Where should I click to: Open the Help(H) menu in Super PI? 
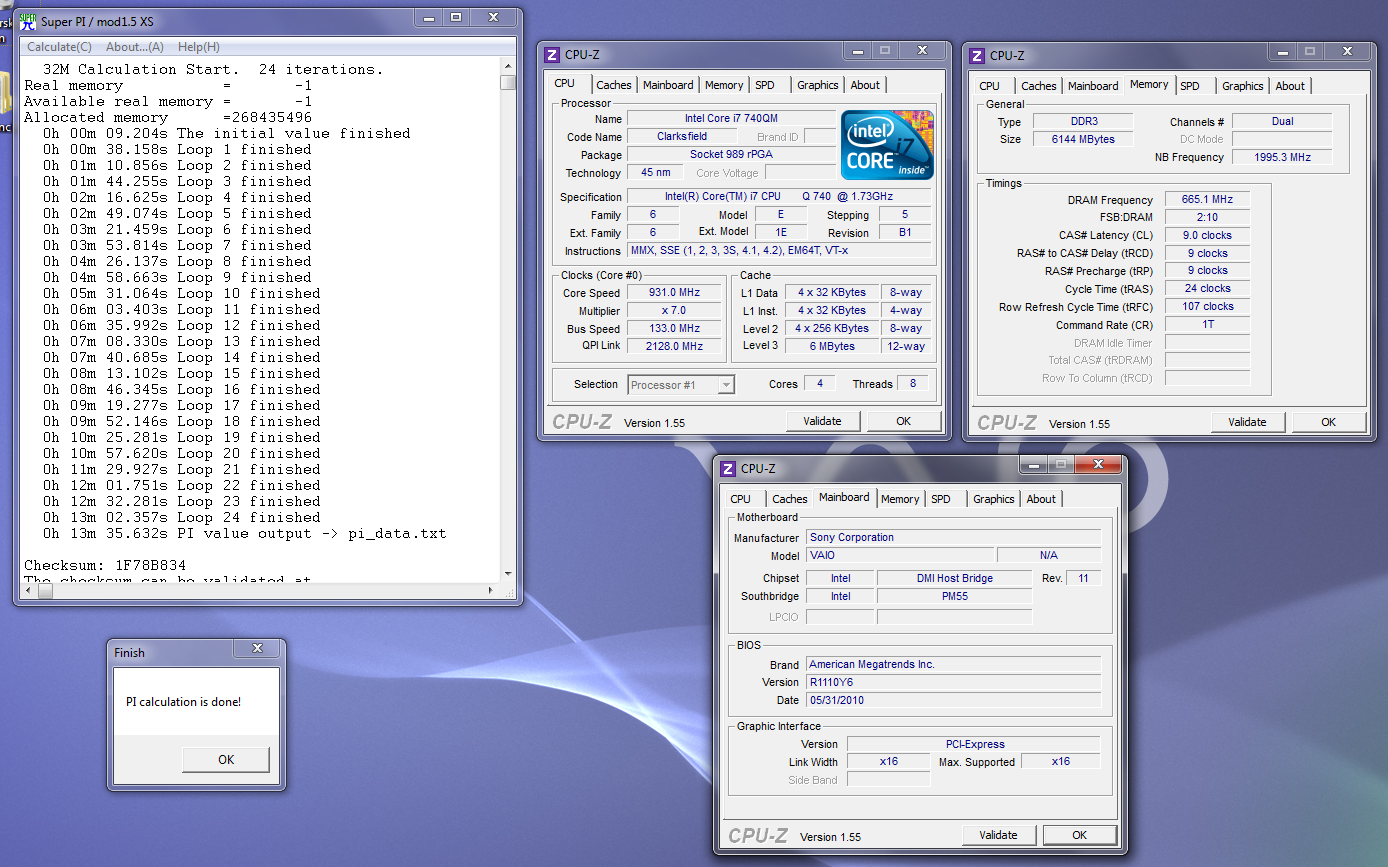198,47
